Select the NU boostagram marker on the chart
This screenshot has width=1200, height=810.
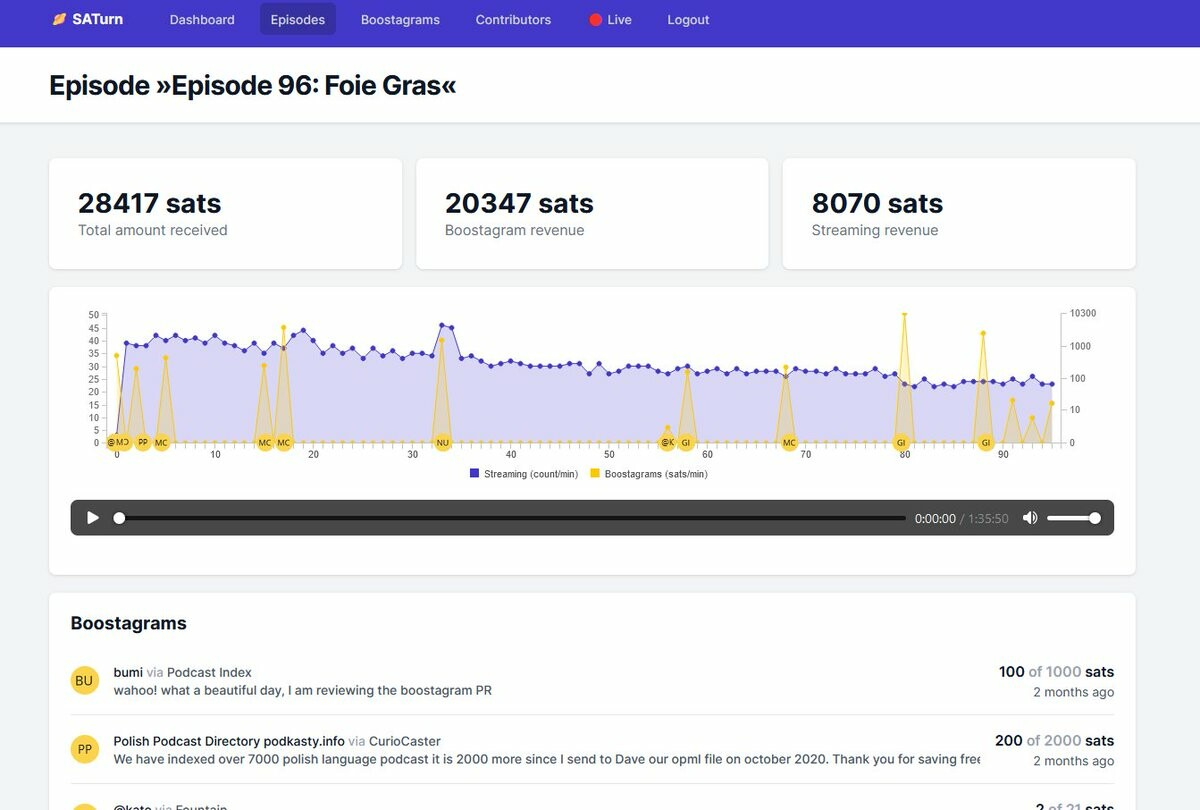point(443,442)
